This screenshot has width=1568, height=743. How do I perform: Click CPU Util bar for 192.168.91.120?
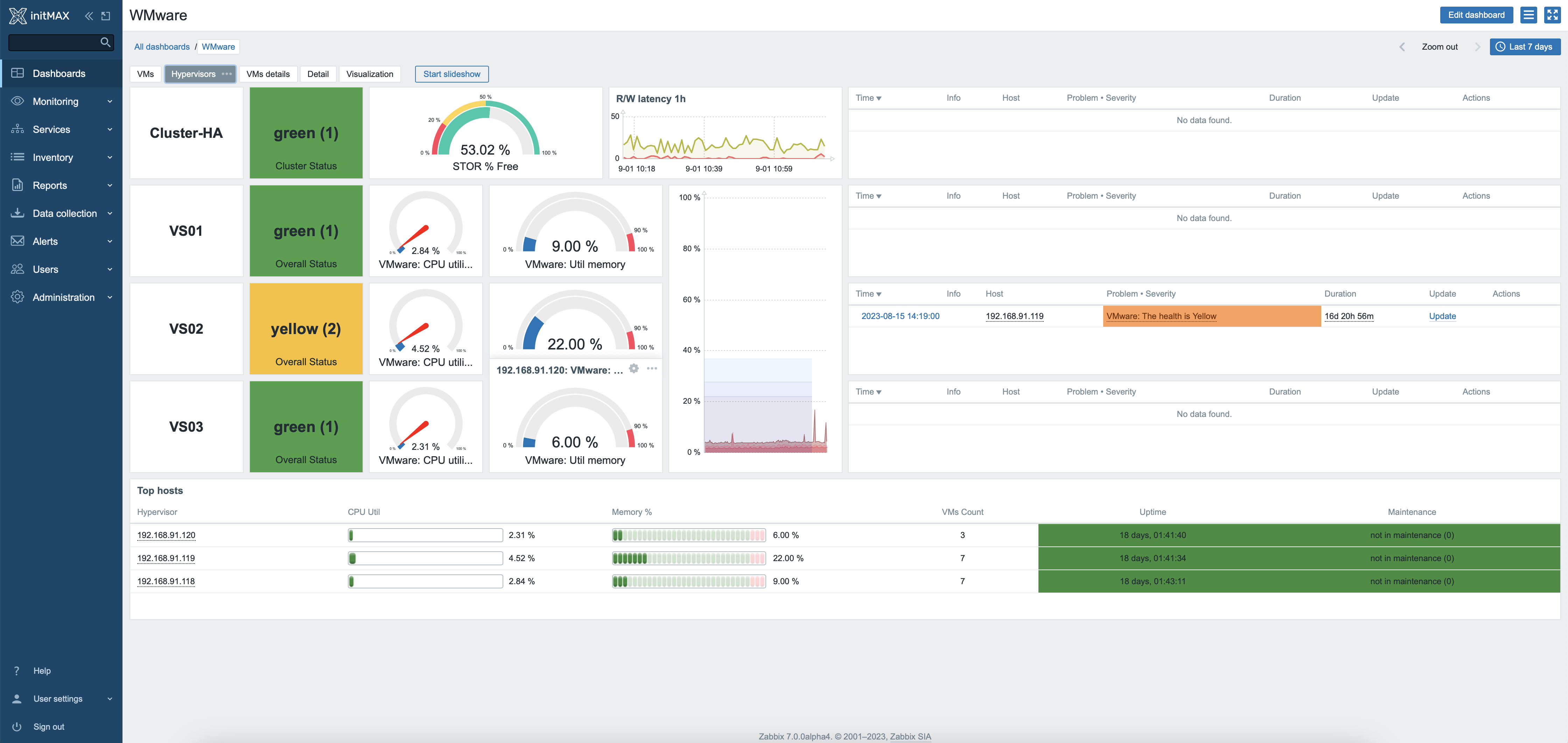[x=425, y=535]
